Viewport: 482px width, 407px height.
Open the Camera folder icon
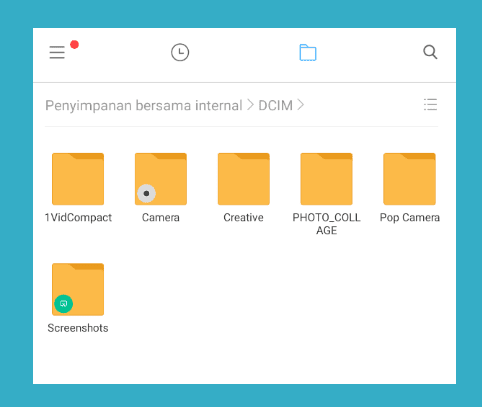pos(161,179)
